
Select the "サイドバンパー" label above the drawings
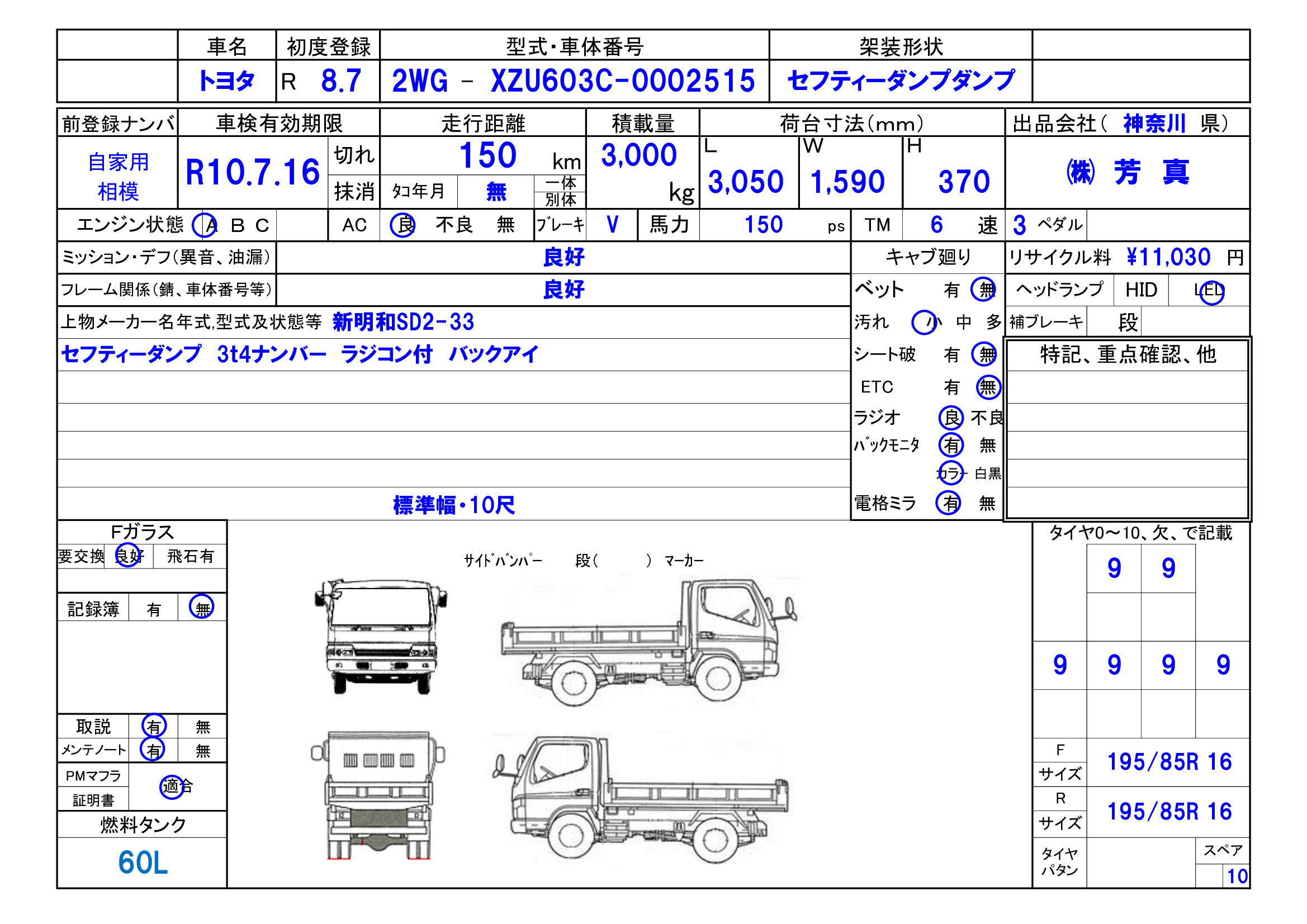[x=503, y=561]
